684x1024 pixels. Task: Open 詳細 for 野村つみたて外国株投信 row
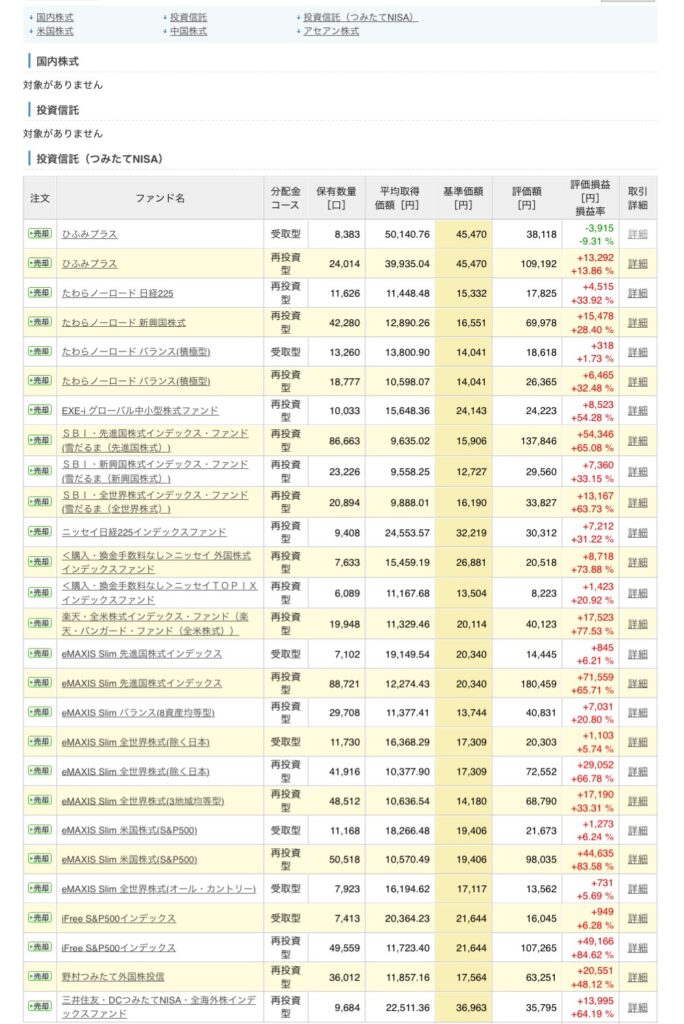(x=638, y=977)
